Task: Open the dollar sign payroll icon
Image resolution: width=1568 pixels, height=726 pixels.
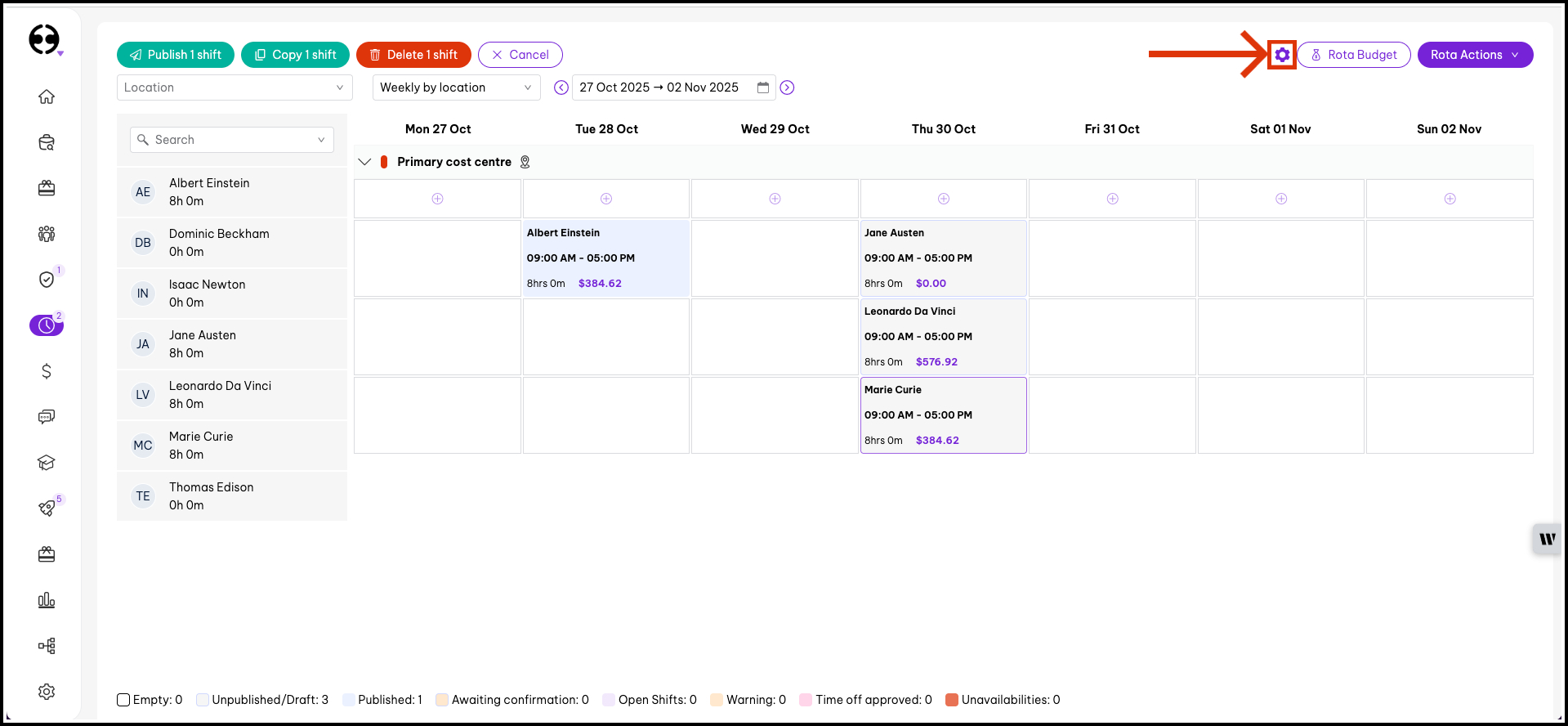Action: (47, 371)
